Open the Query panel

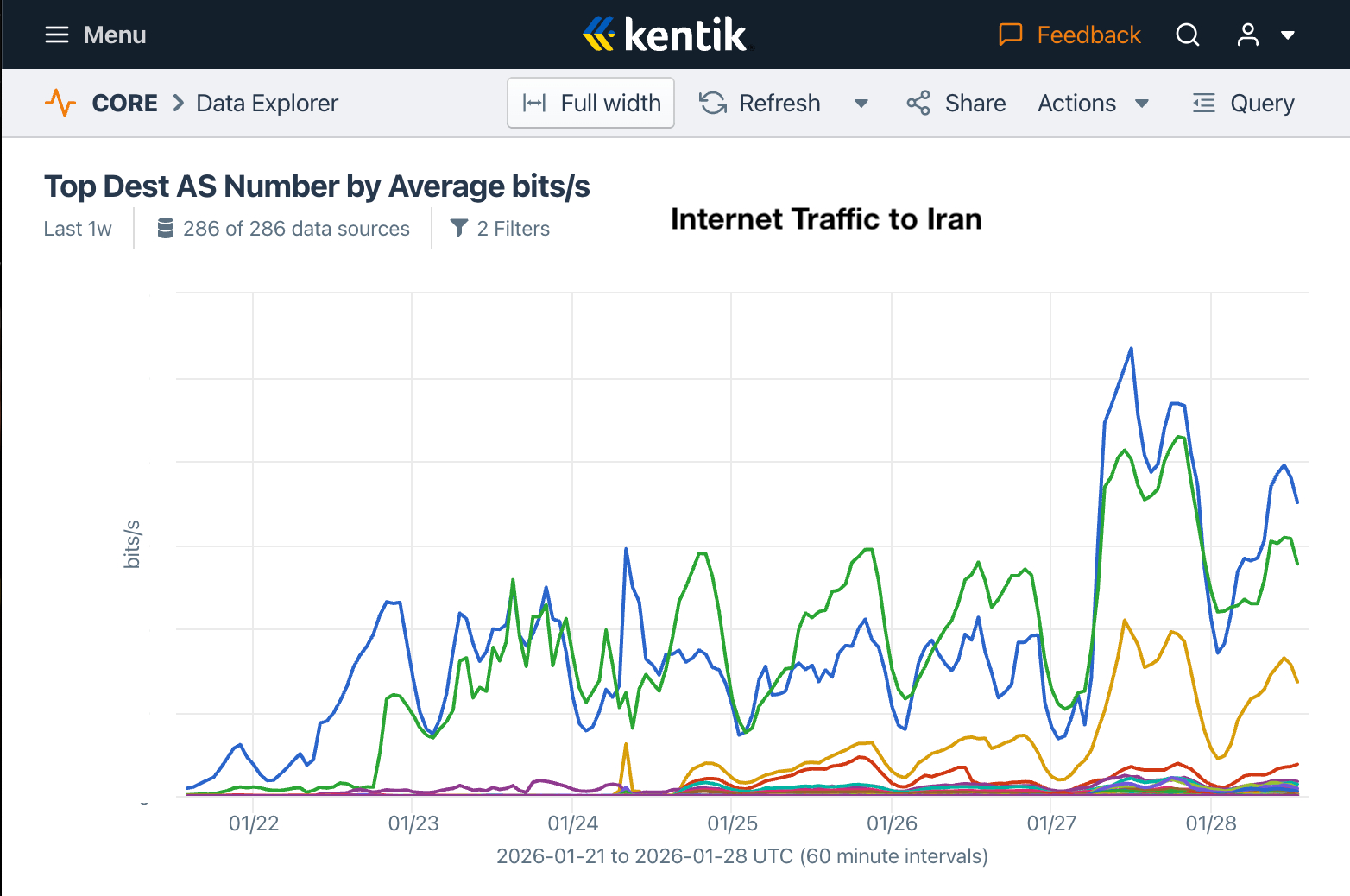tap(1243, 104)
